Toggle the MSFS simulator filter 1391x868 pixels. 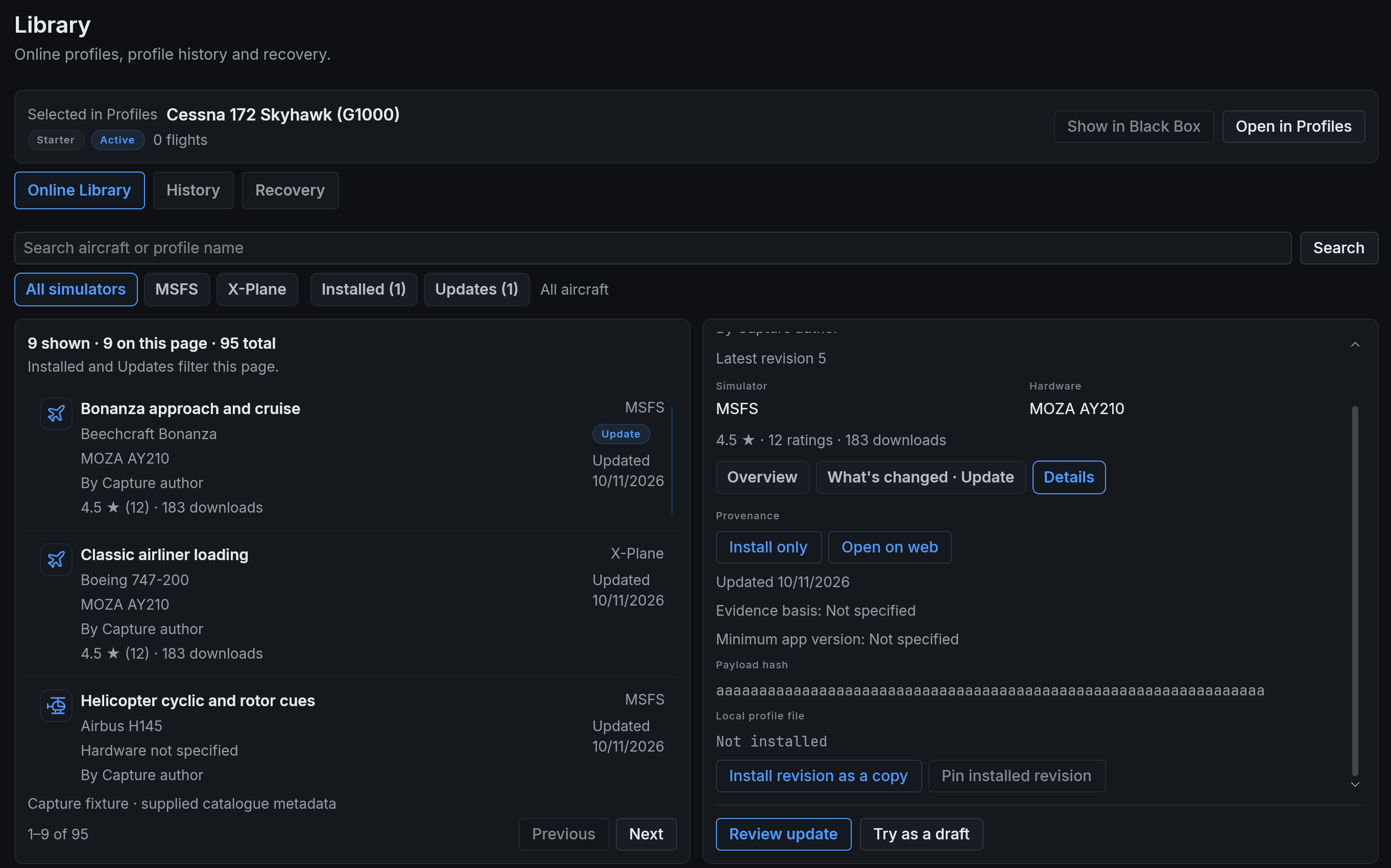pyautogui.click(x=177, y=290)
